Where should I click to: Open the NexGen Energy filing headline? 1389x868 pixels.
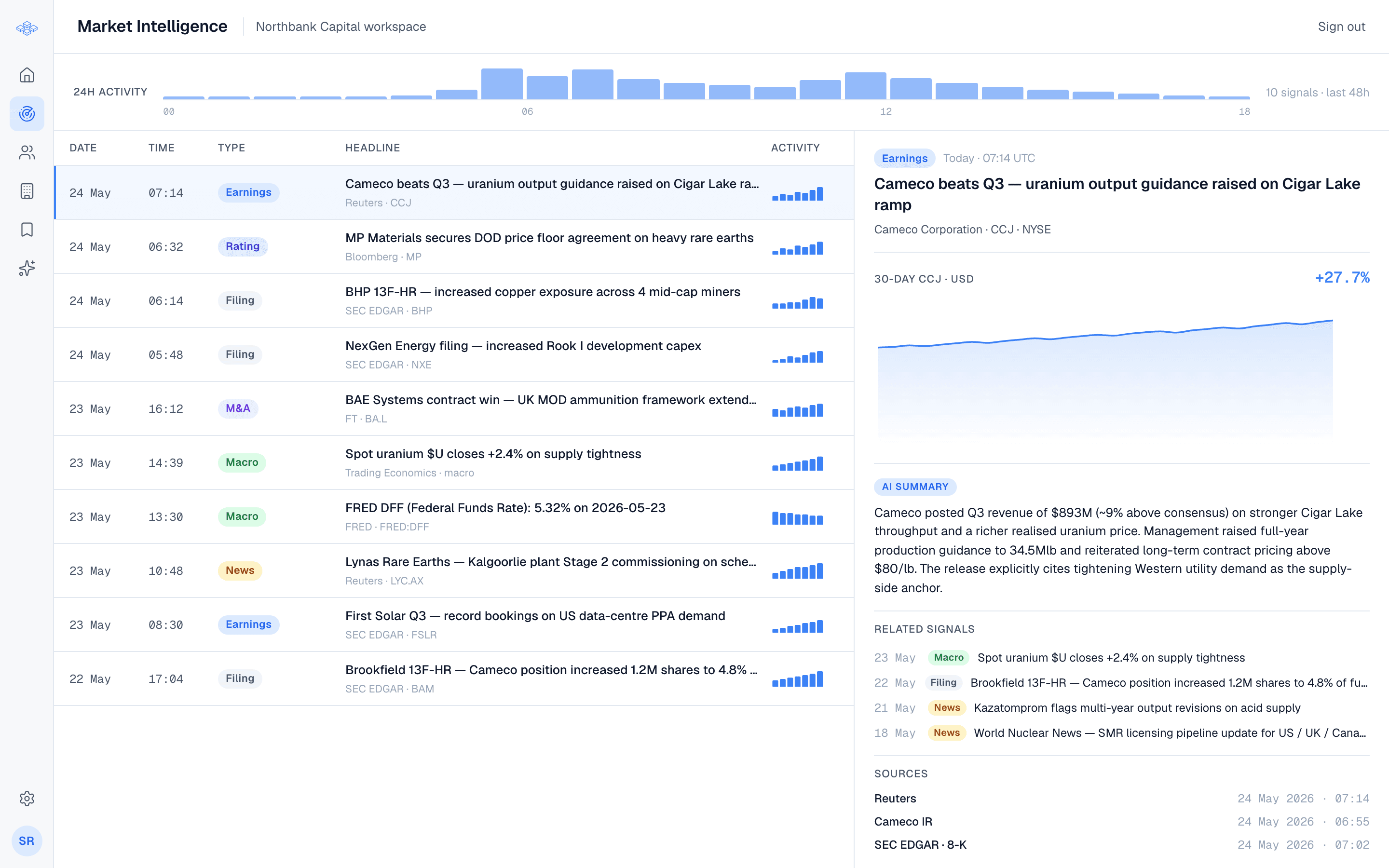pos(523,346)
